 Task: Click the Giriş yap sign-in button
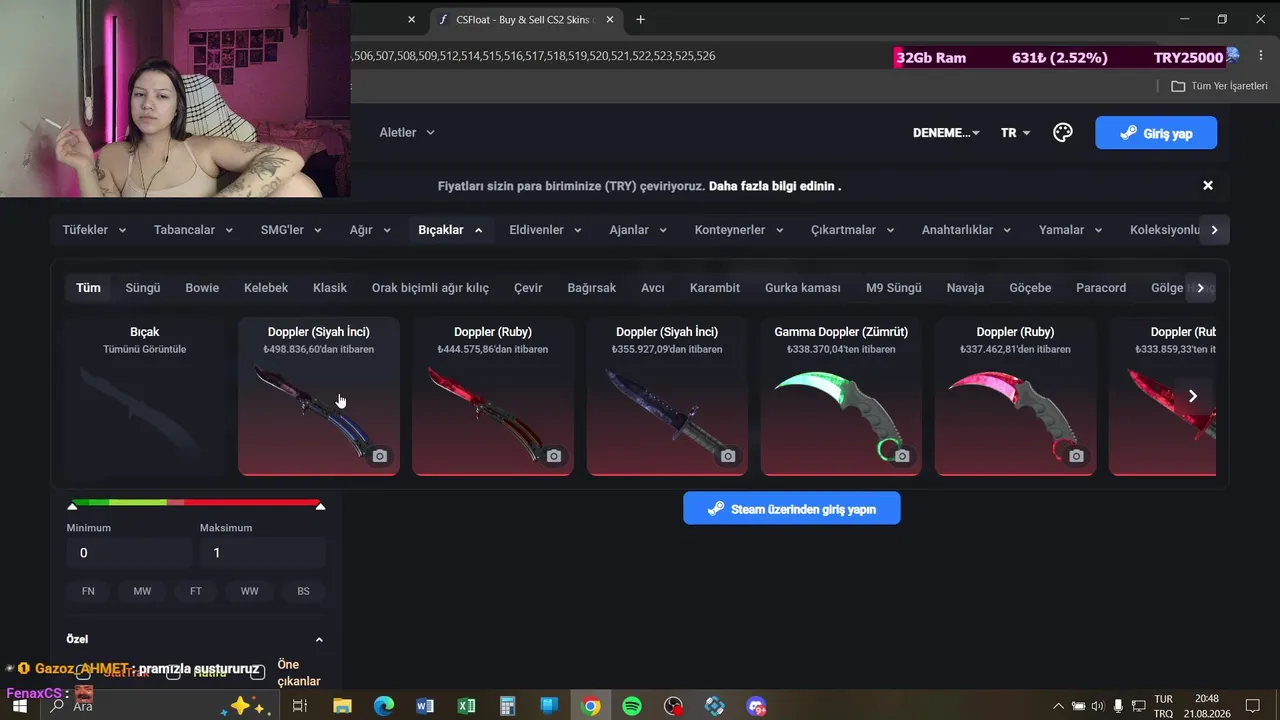coord(1156,133)
